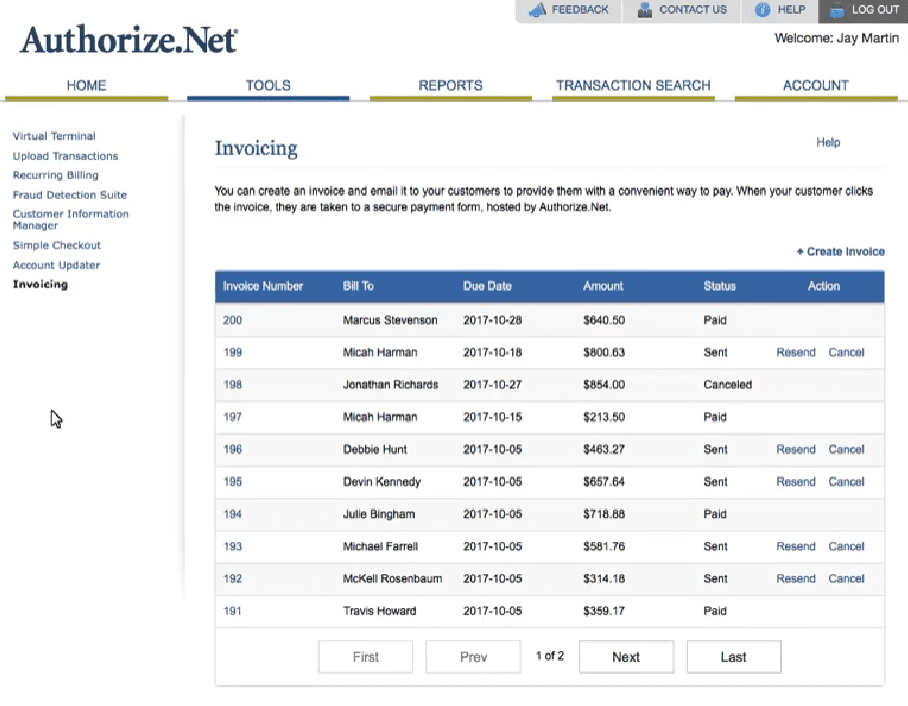Click the Help link beside Invoicing heading

828,142
